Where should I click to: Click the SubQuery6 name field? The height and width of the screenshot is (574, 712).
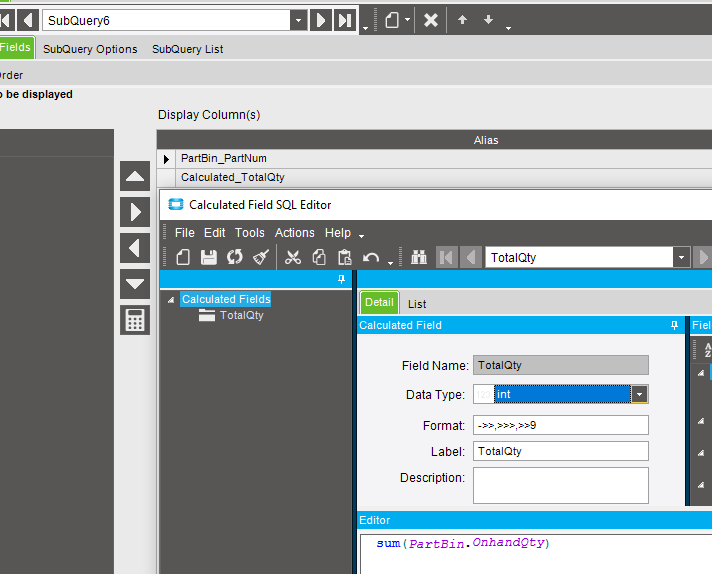pos(166,20)
